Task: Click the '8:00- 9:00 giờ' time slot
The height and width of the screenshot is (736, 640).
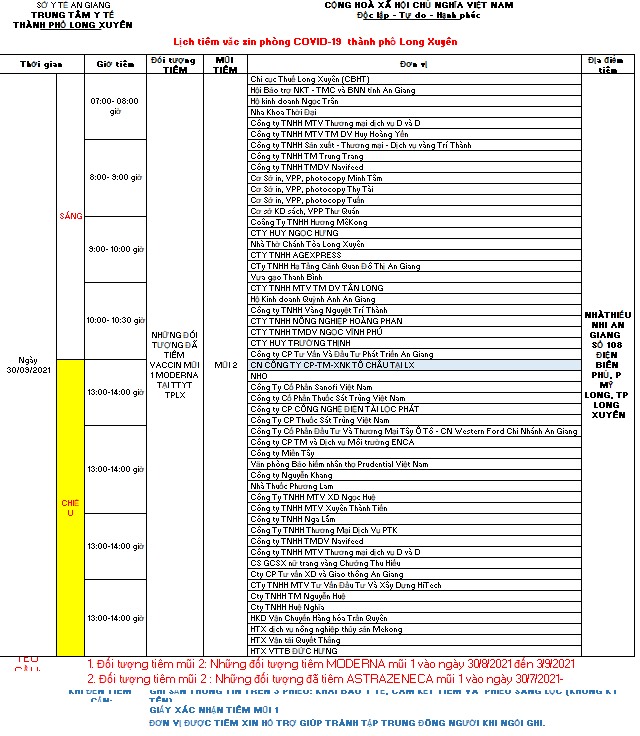Action: click(115, 177)
